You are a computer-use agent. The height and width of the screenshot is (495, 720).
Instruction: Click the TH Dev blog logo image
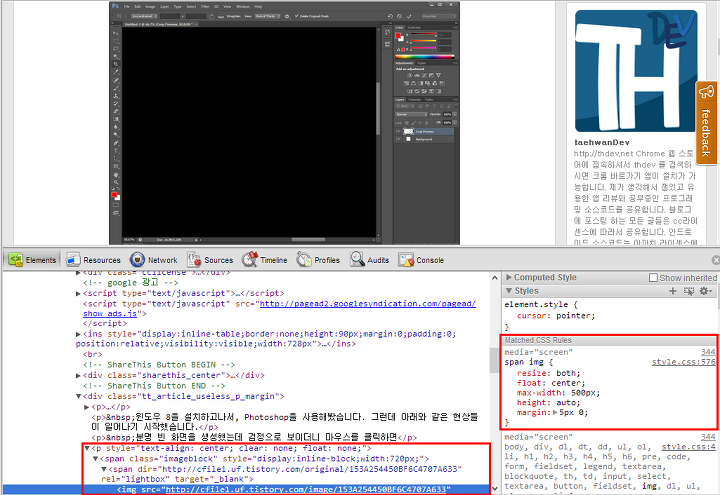(636, 71)
